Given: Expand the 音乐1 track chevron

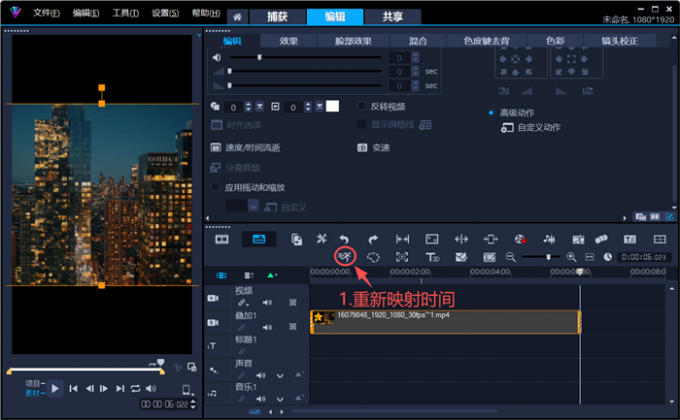Looking at the screenshot, I should click(280, 399).
